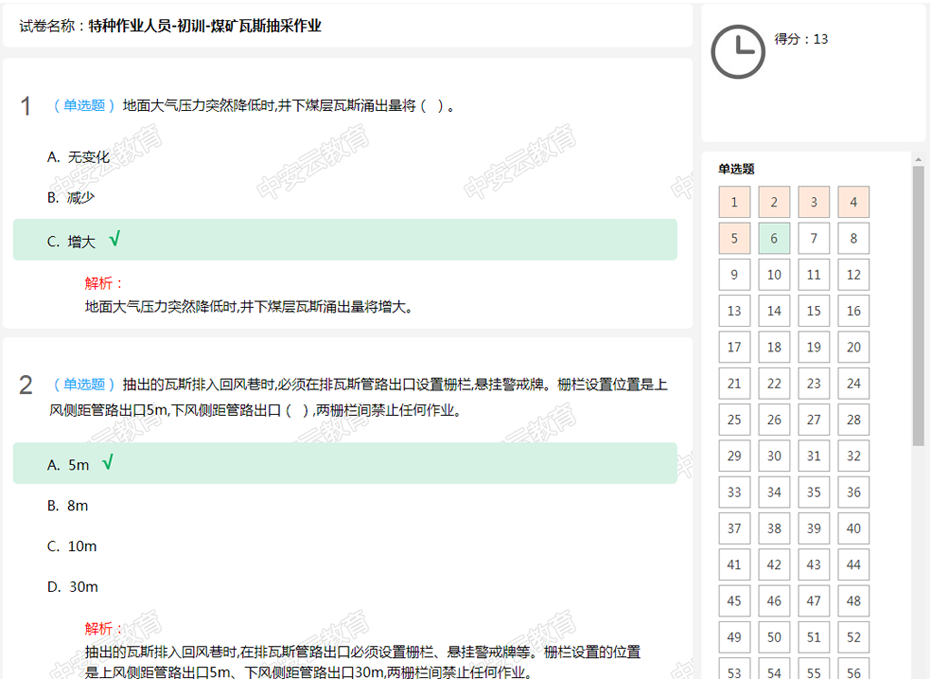Jump to question 11
This screenshot has height=699, width=930.
(814, 275)
